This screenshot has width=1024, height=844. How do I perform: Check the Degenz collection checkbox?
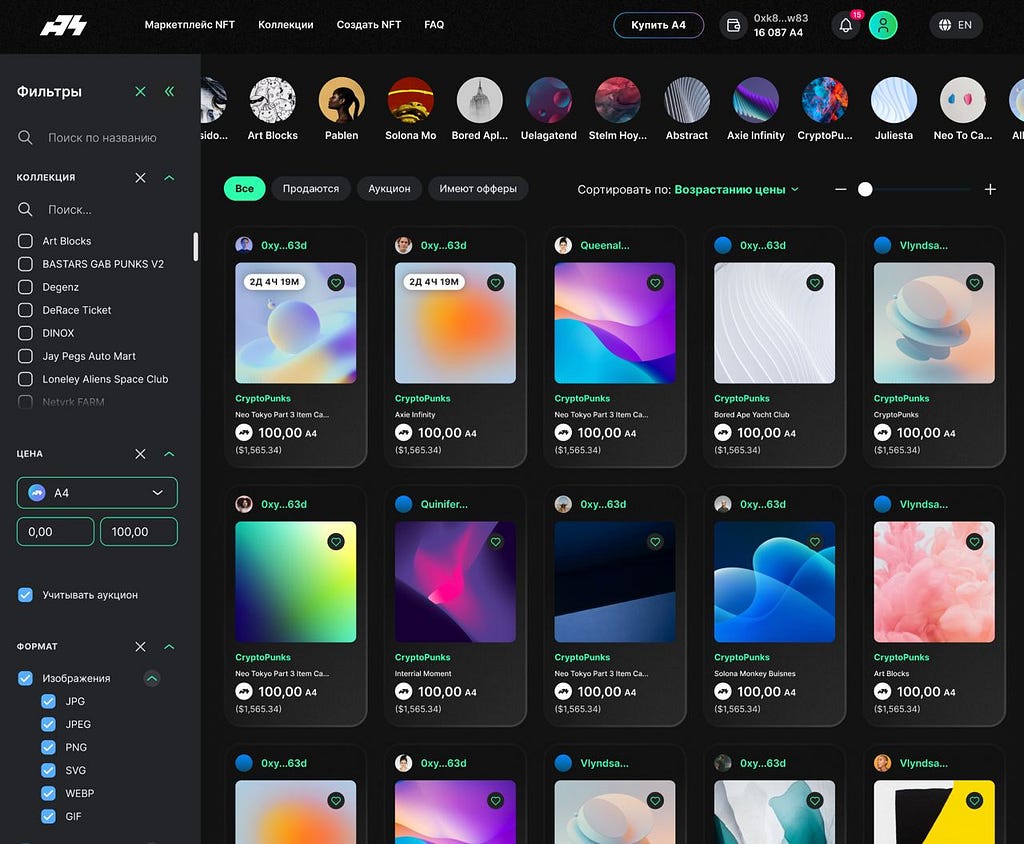pos(25,287)
